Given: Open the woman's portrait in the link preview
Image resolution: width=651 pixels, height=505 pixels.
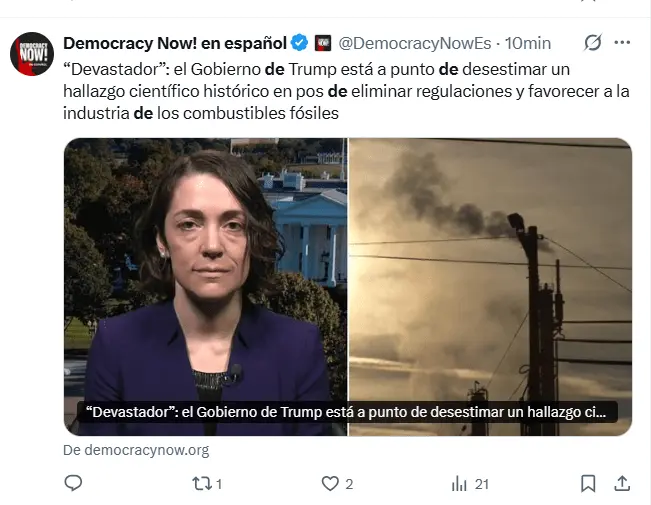Looking at the screenshot, I should [x=206, y=287].
